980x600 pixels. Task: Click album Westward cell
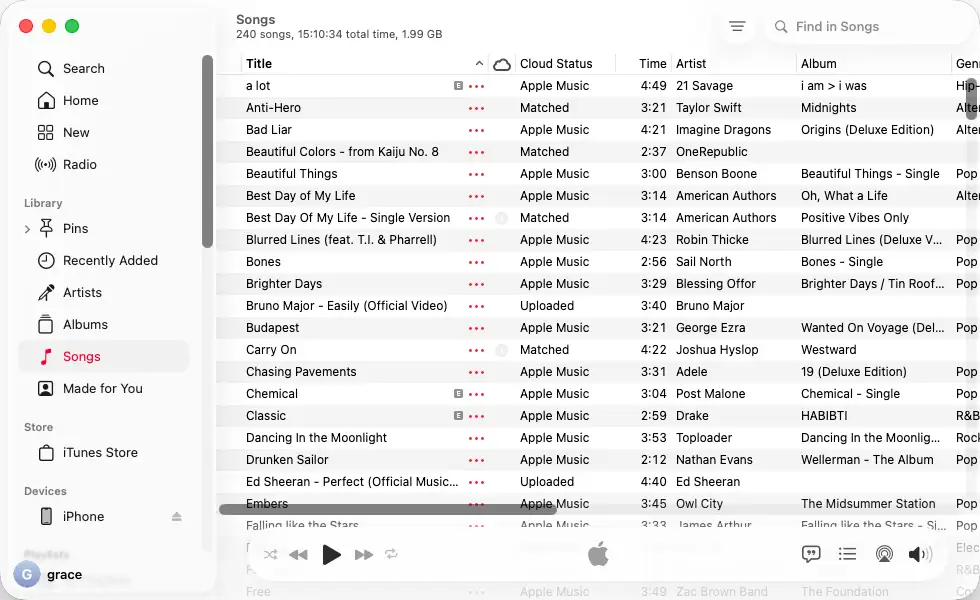coord(829,350)
